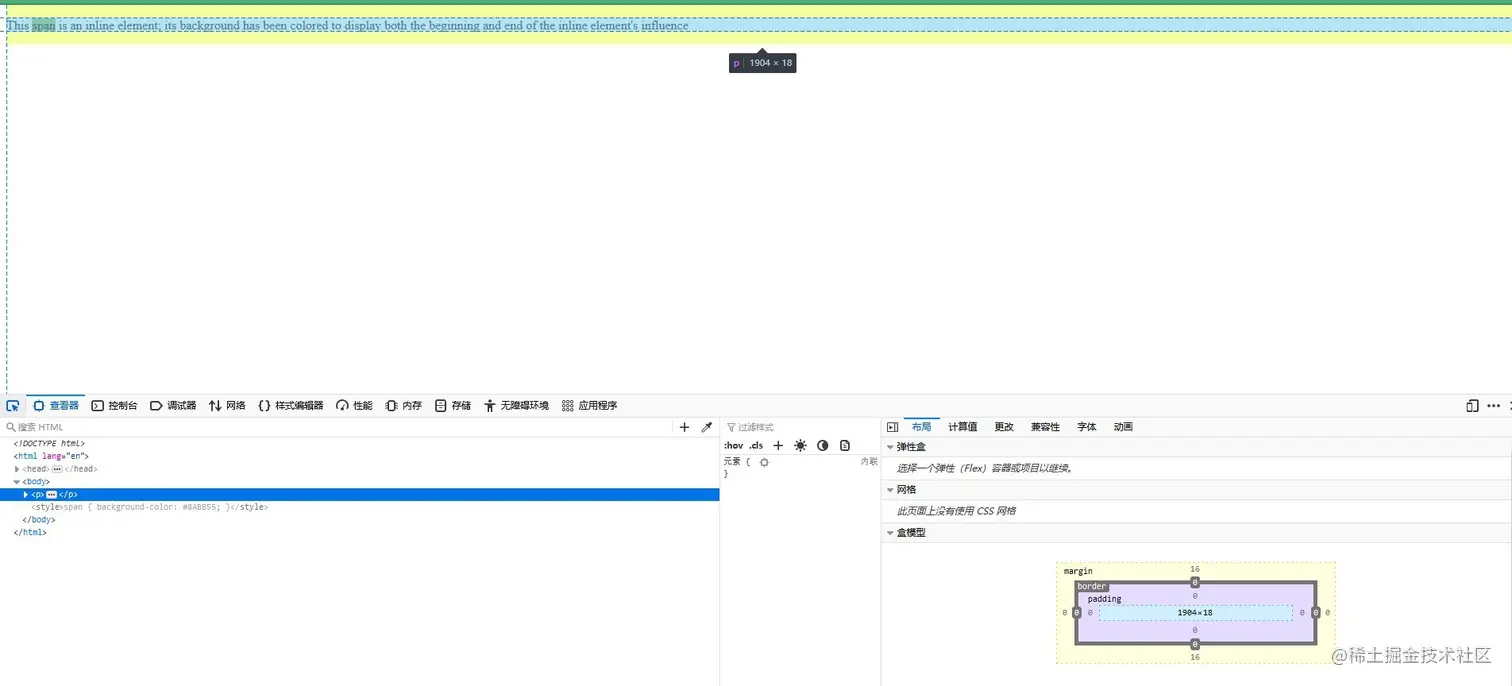This screenshot has width=1512, height=686.
Task: Collapse the body node arrow
Action: point(17,482)
